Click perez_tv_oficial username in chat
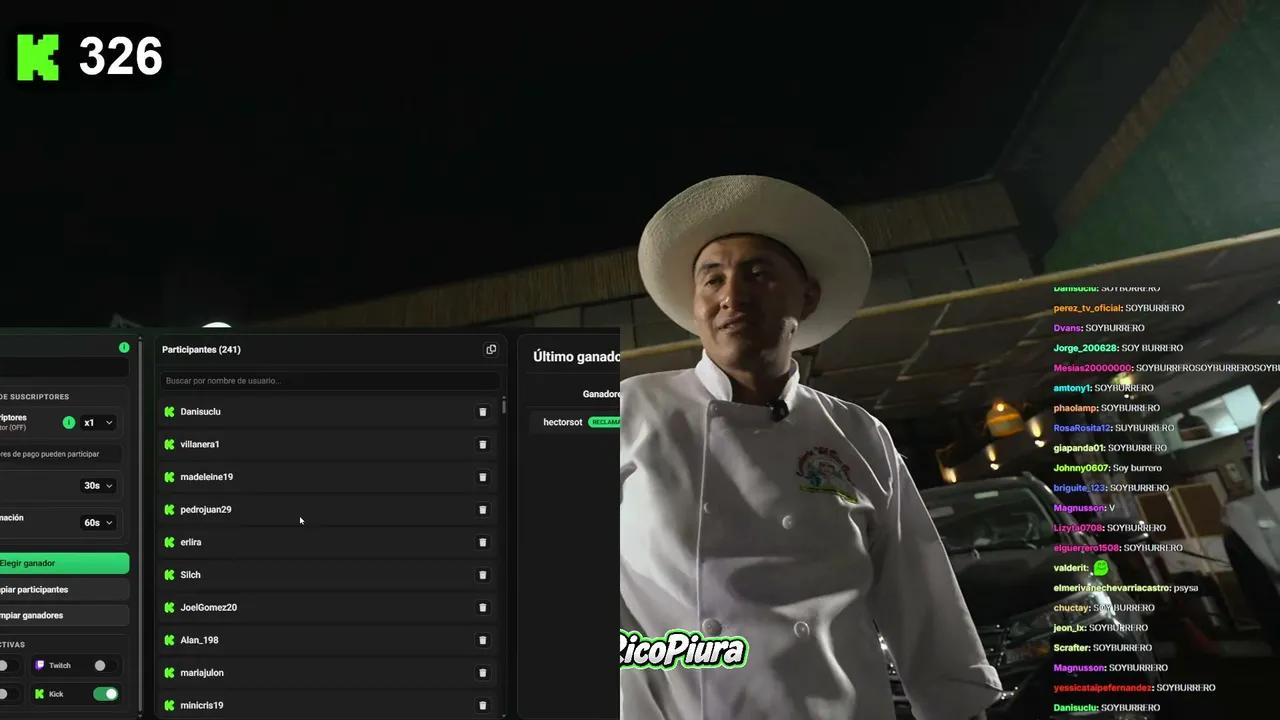 coord(1087,308)
